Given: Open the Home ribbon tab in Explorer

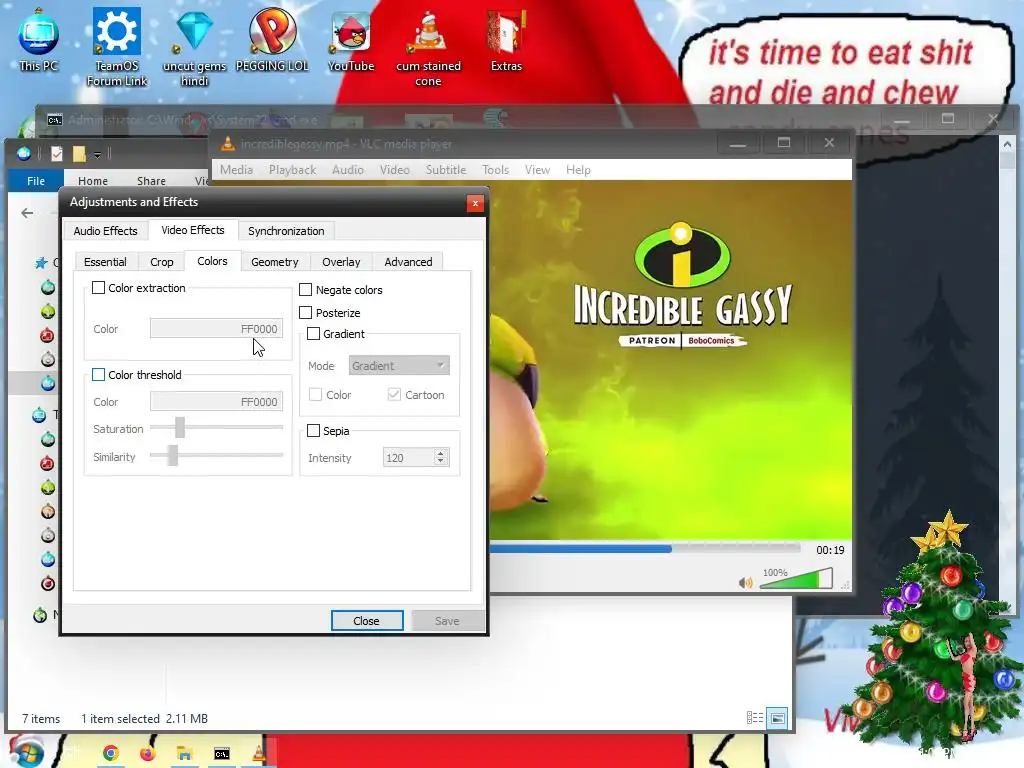Looking at the screenshot, I should 93,181.
